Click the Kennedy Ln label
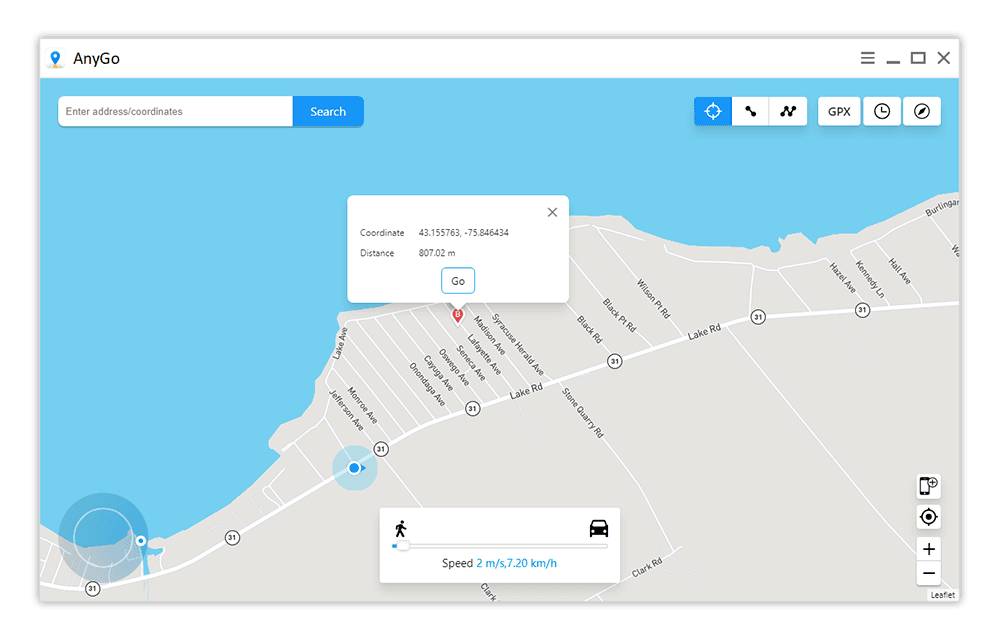Image resolution: width=1000 pixels, height=640 pixels. coord(870,279)
